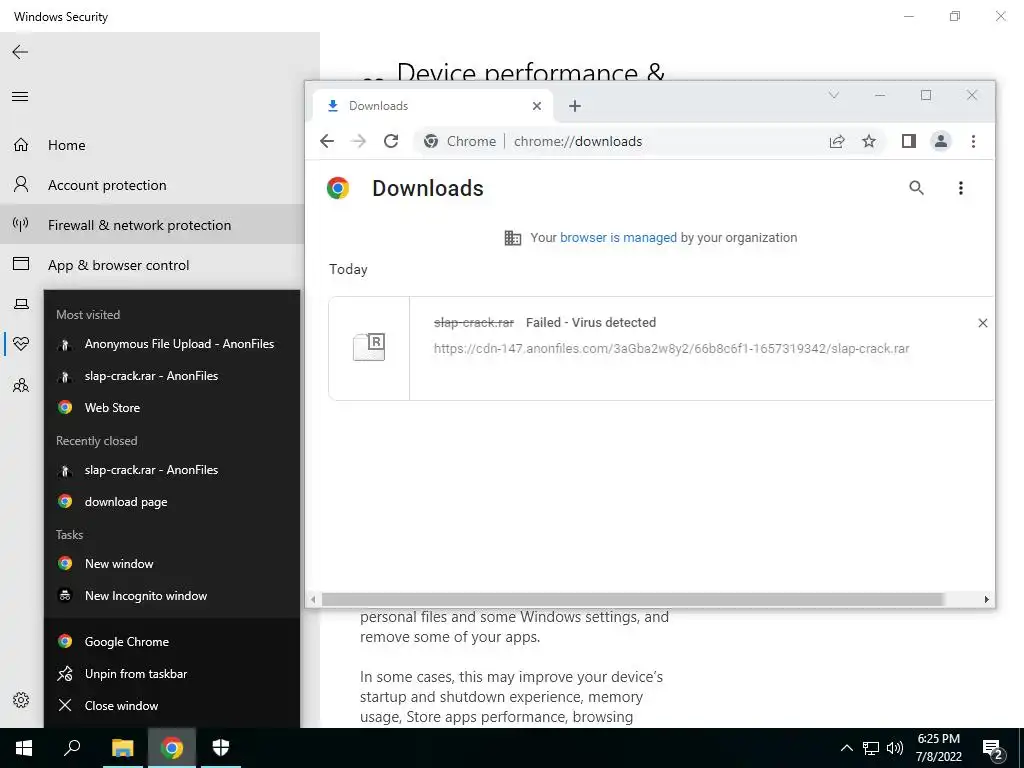Search downloads with magnifier icon
Viewport: 1024px width, 768px height.
pyautogui.click(x=916, y=188)
